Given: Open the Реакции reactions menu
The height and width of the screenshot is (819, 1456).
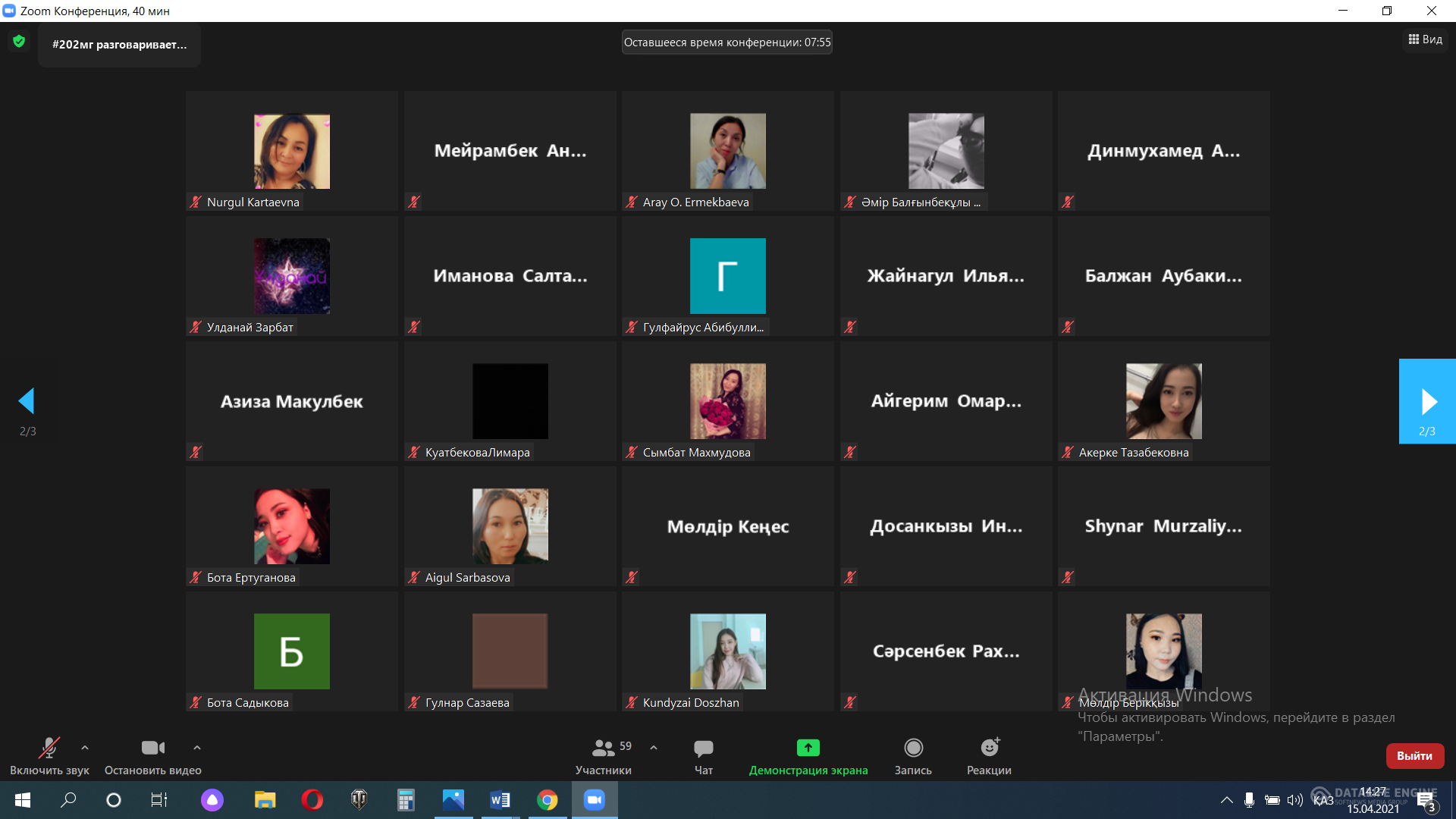Looking at the screenshot, I should pos(989,748).
